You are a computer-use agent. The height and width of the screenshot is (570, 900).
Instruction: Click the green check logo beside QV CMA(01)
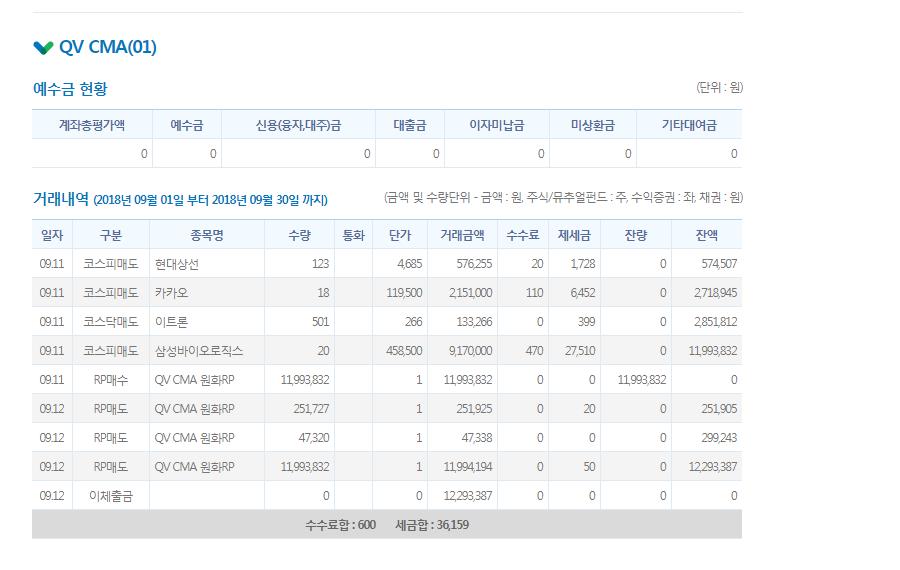click(x=43, y=48)
